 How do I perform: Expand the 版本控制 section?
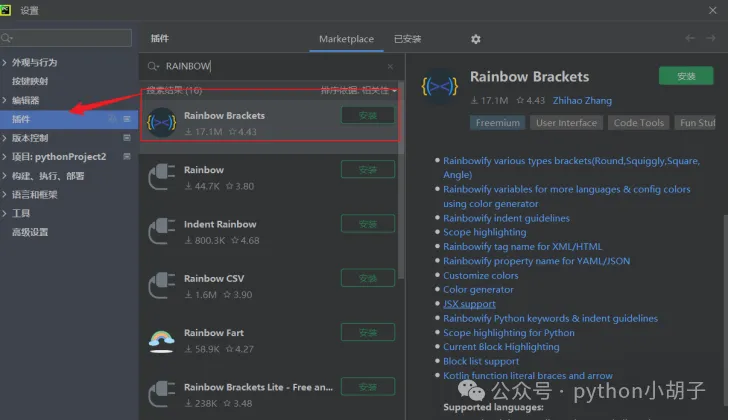point(4,138)
